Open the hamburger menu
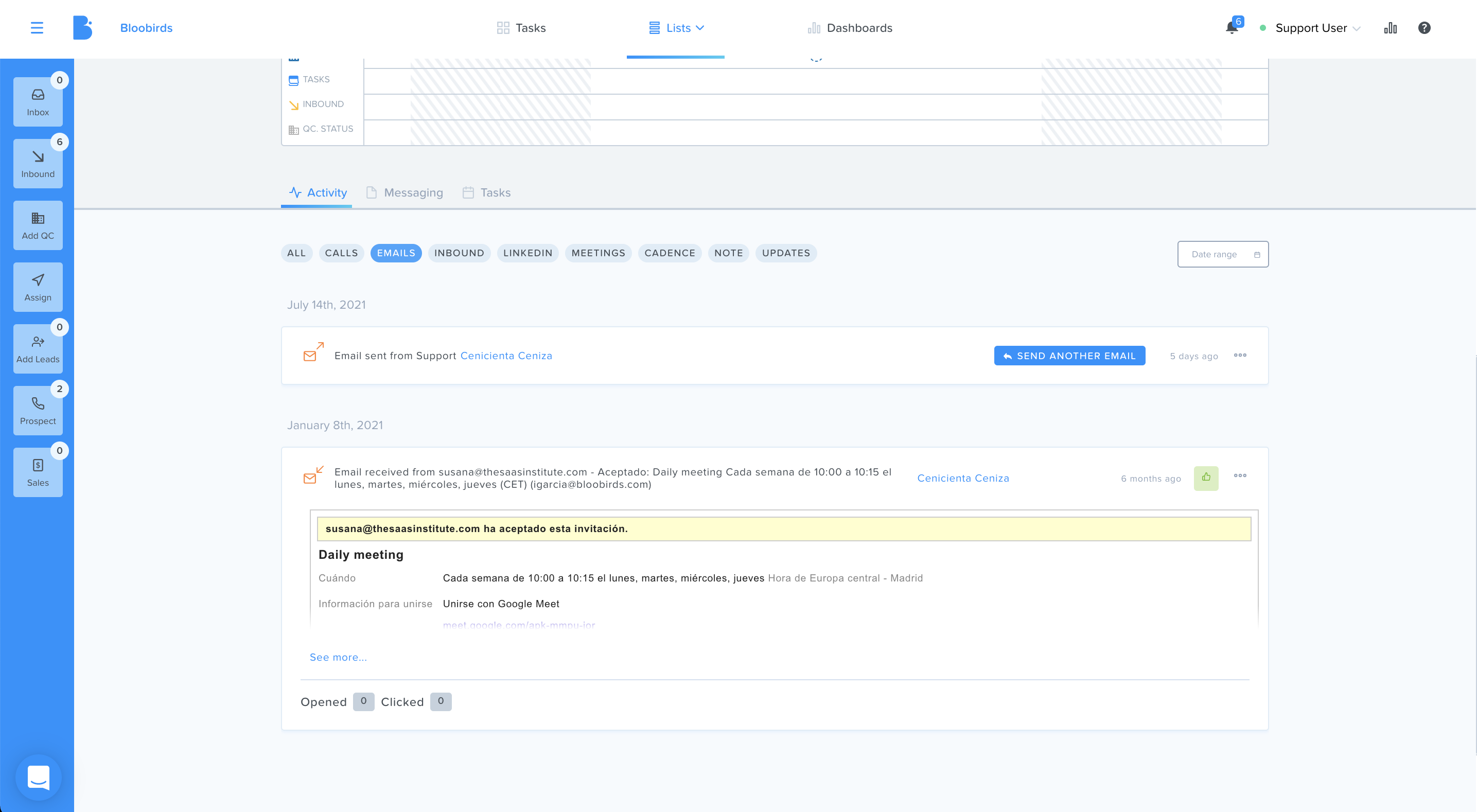This screenshot has width=1477, height=812. (37, 27)
